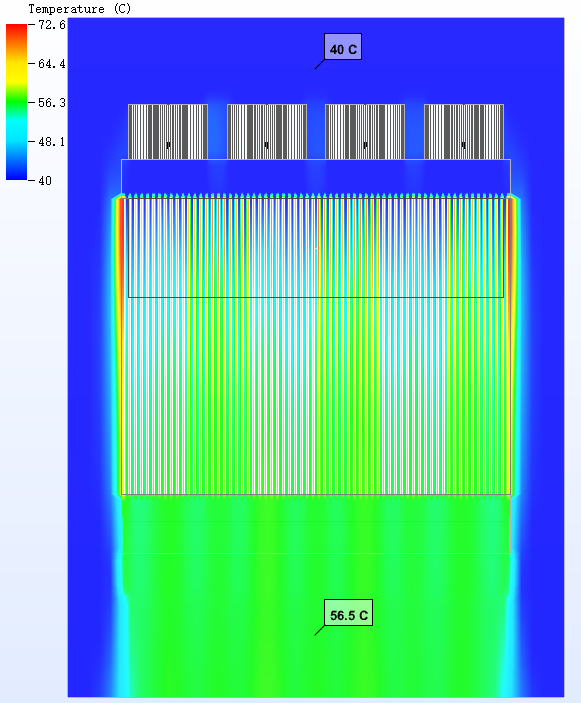Pick the red top of the color legend
The image size is (581, 703).
(17, 30)
